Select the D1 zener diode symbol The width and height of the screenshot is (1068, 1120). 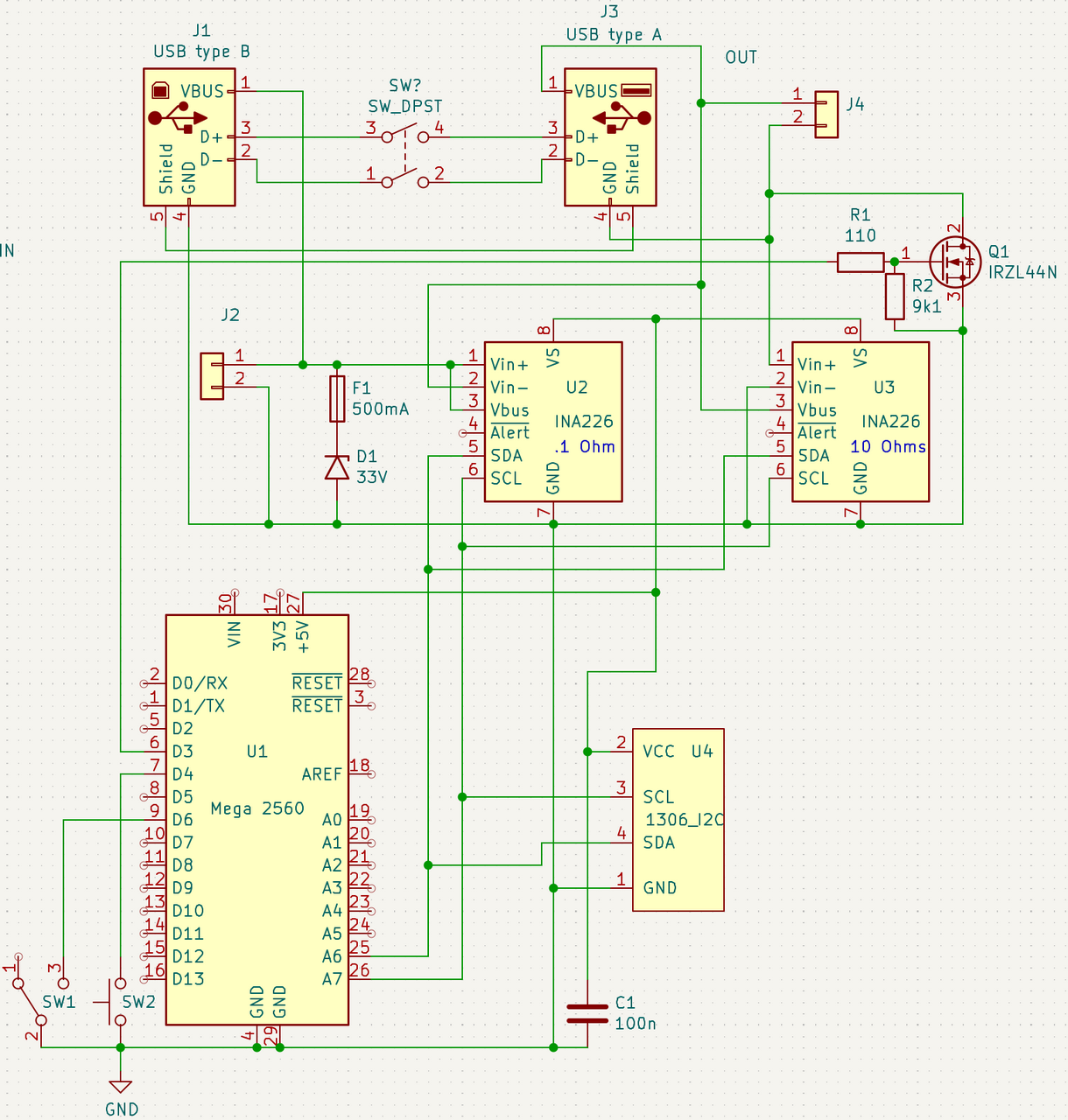pyautogui.click(x=337, y=467)
